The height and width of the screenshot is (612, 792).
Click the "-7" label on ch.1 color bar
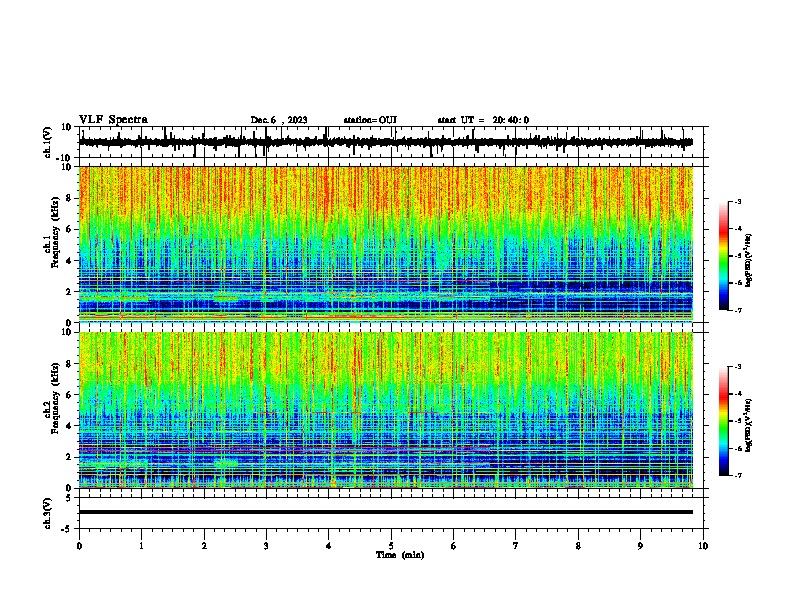(x=738, y=310)
